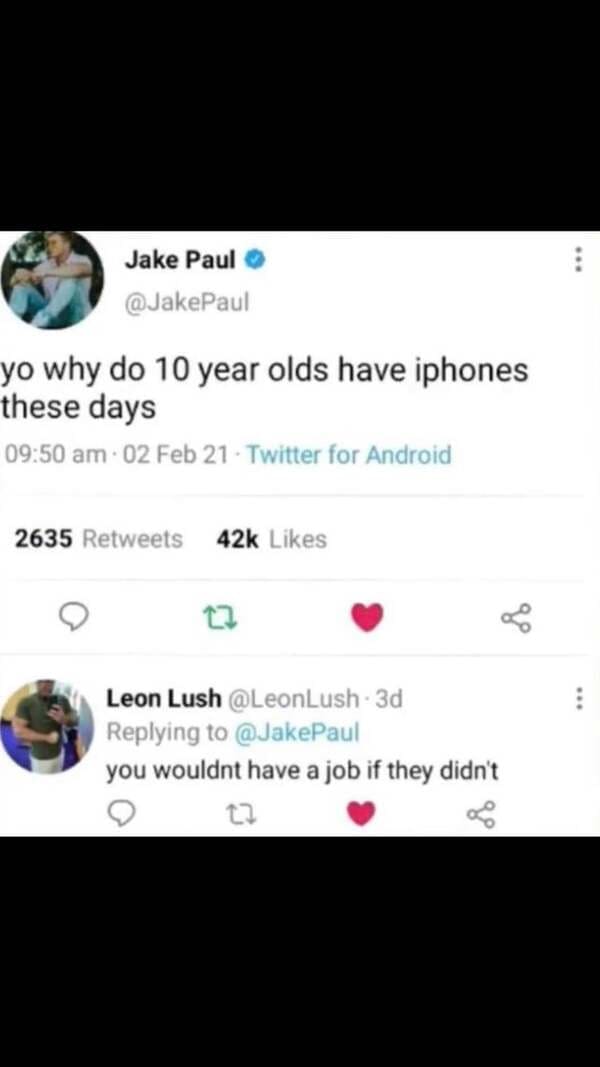Open Leon Lush name link

click(164, 697)
